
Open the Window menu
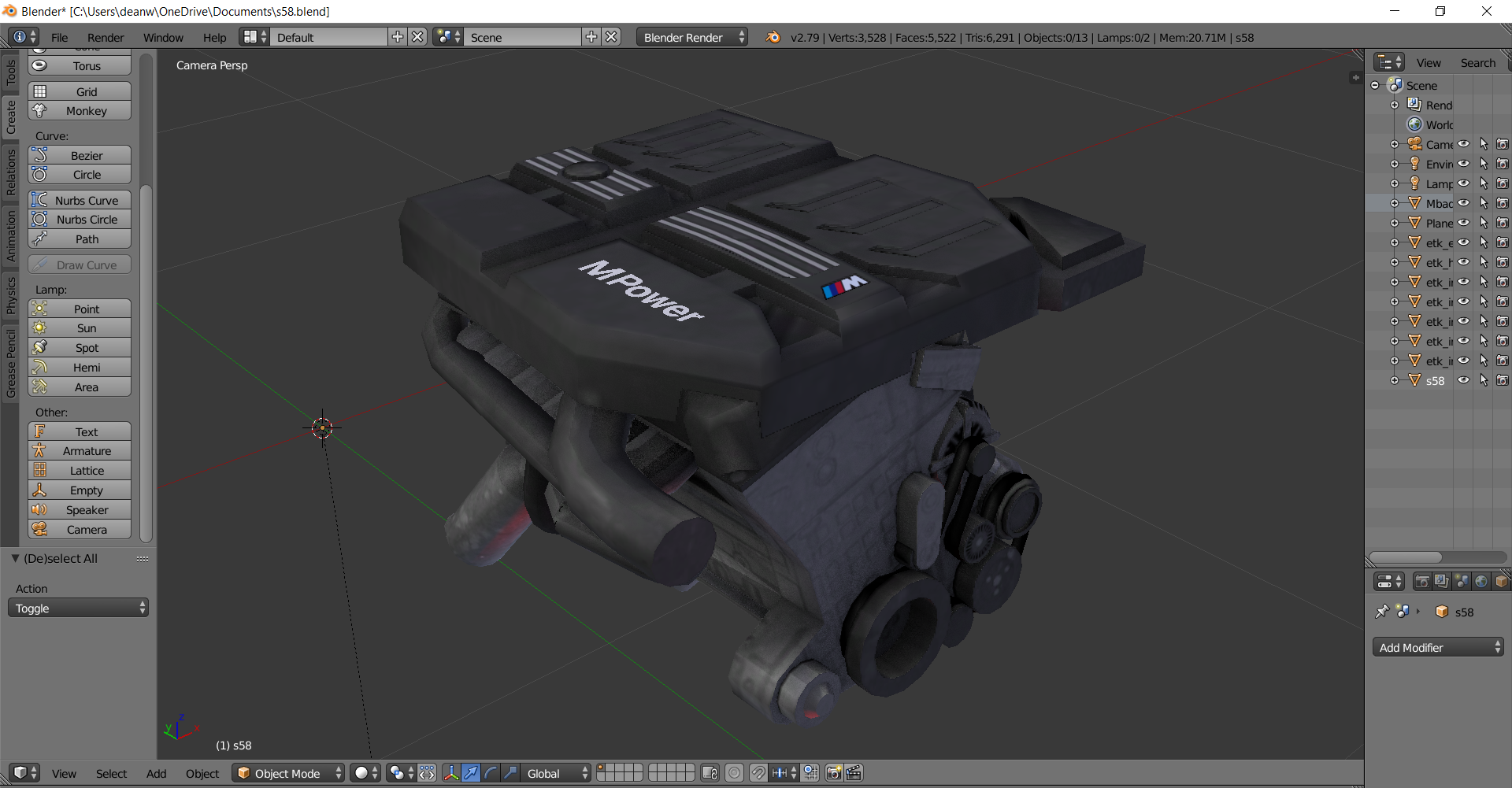163,37
